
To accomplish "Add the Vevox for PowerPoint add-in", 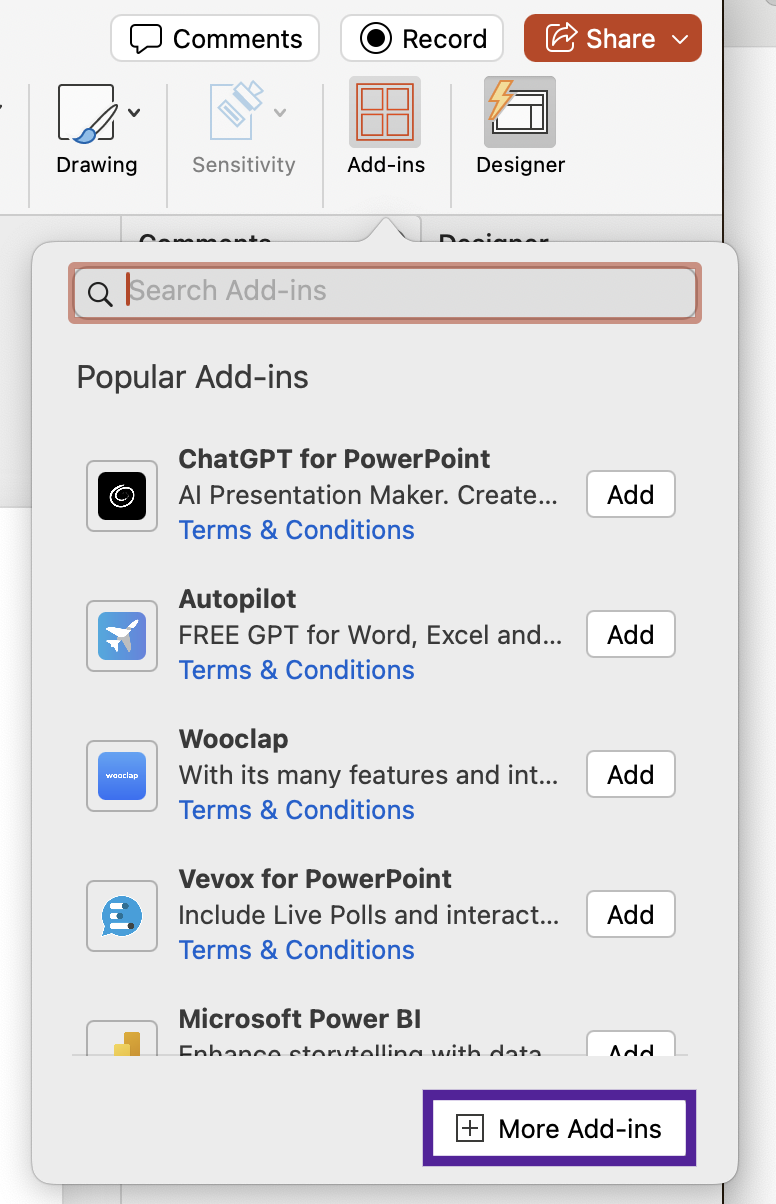I will point(630,915).
